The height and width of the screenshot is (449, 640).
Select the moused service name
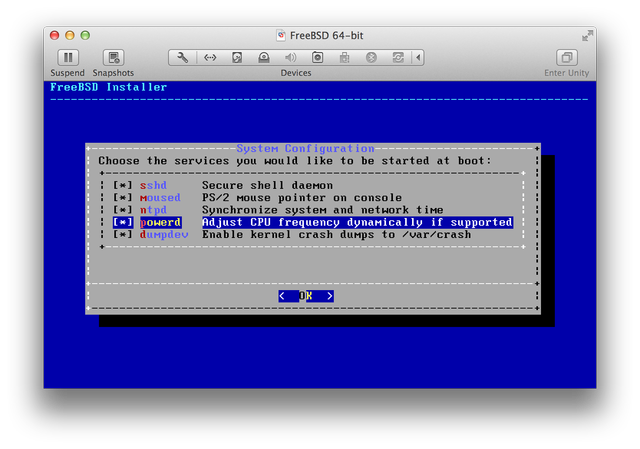click(160, 198)
